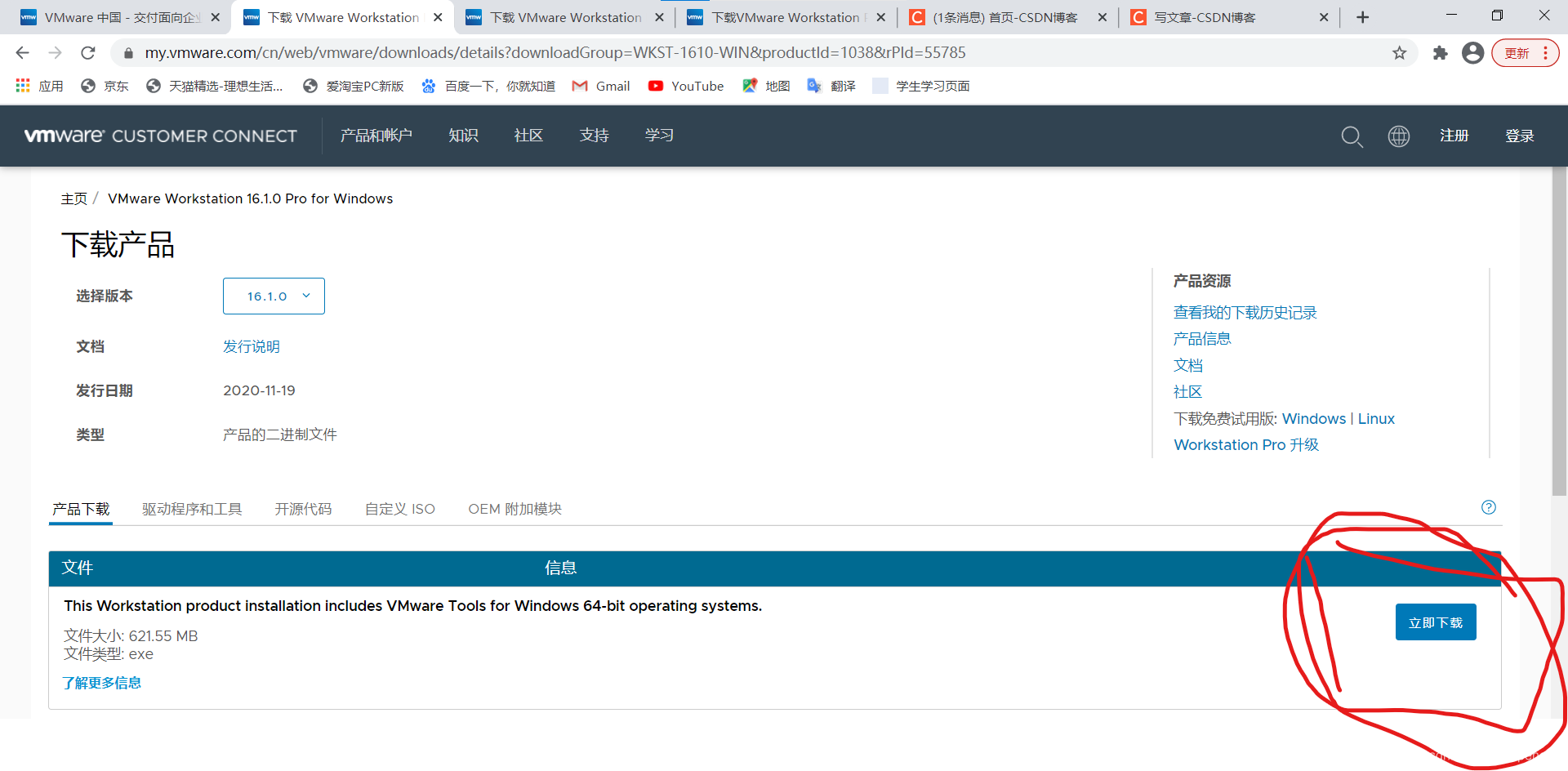Image resolution: width=1568 pixels, height=771 pixels.
Task: Click the help question mark icon
Action: 1489,507
